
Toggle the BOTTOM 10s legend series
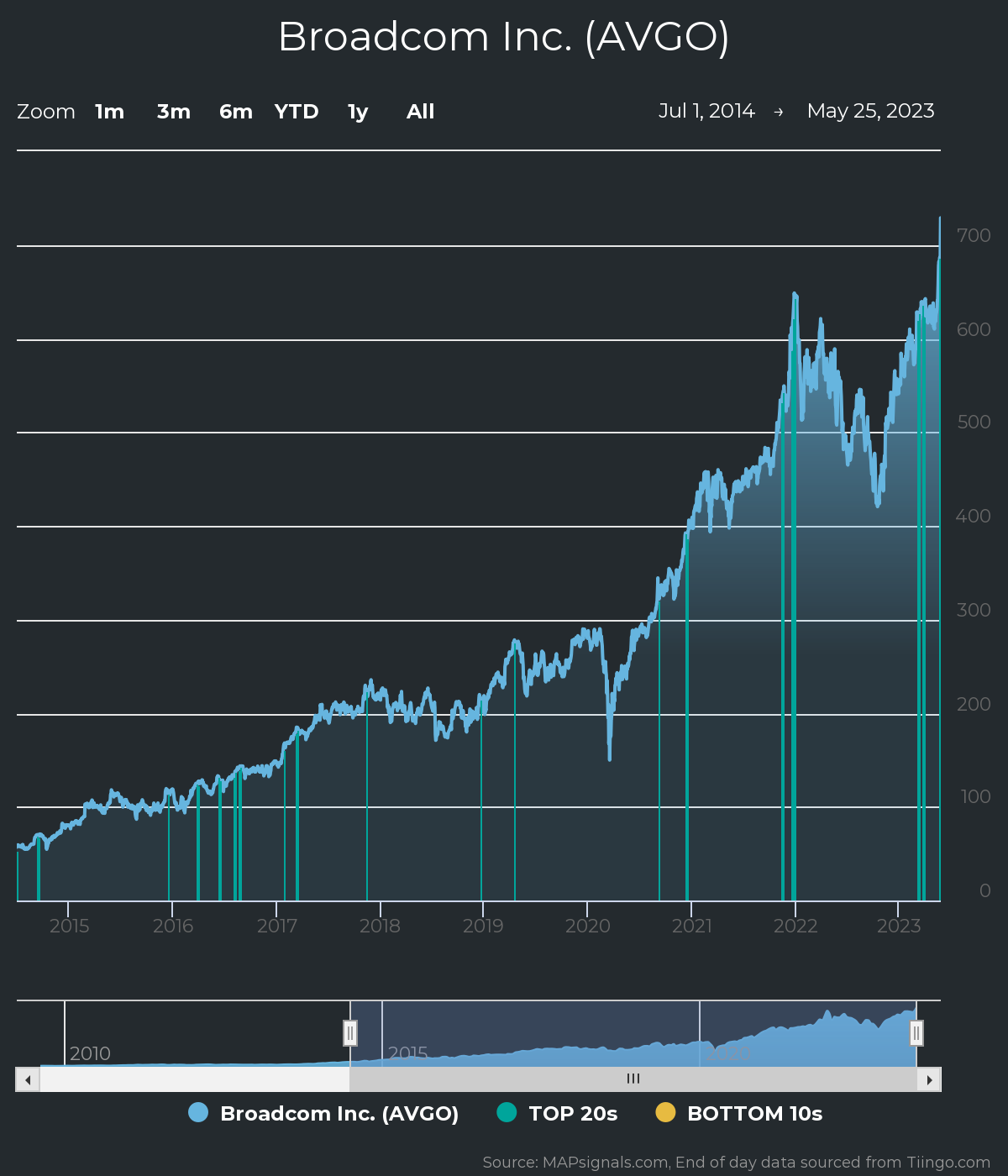739,1113
